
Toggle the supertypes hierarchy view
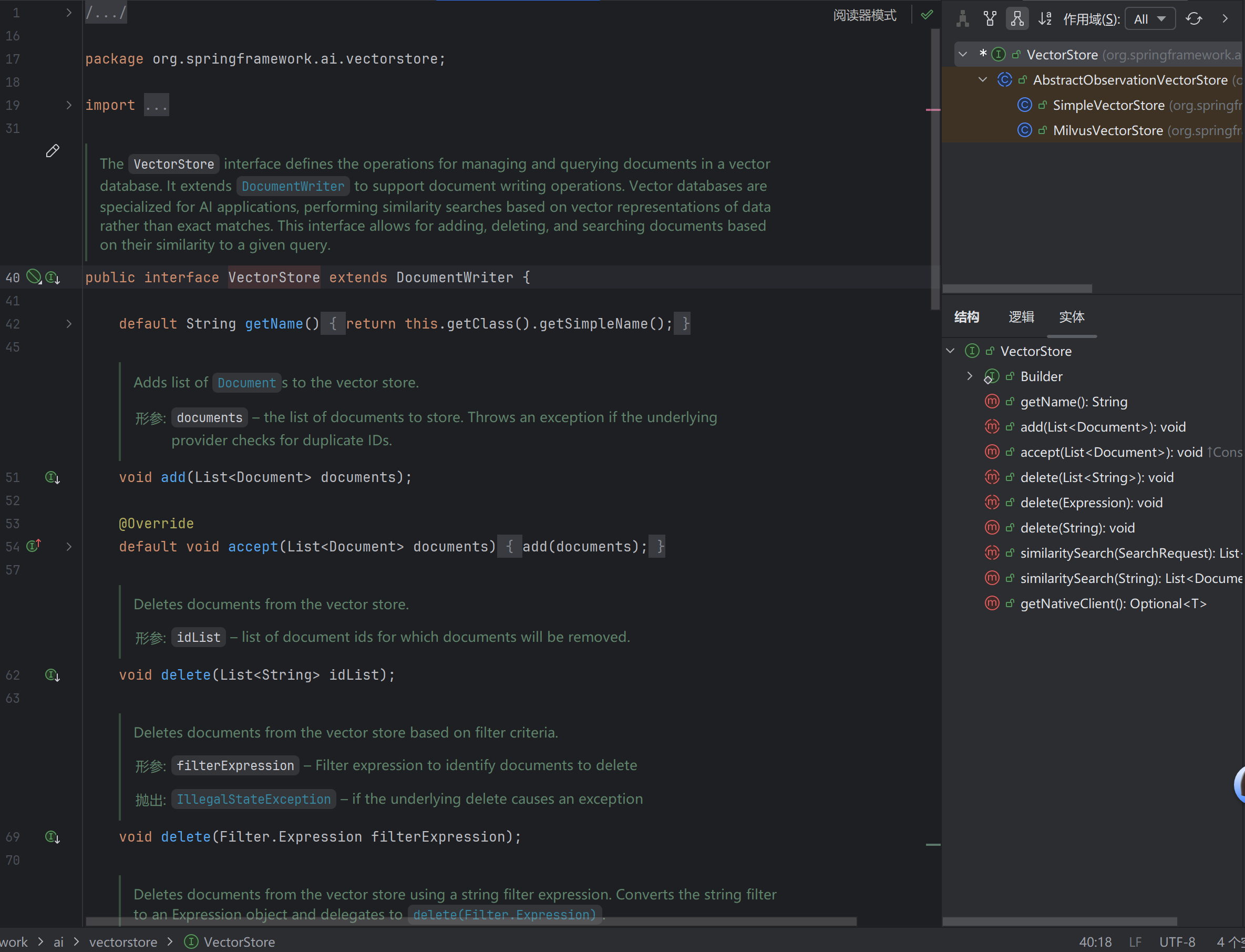click(x=990, y=19)
